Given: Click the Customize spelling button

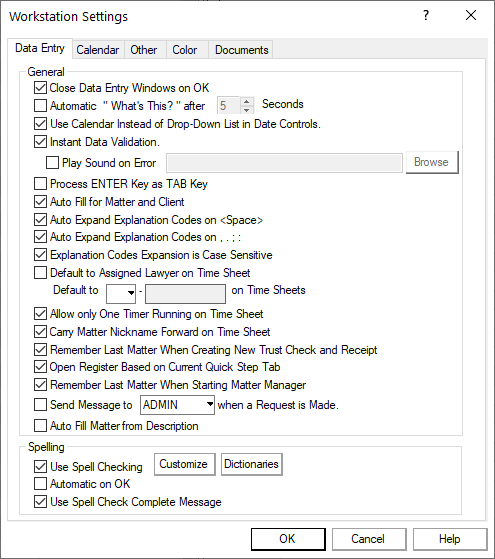Looking at the screenshot, I should (184, 464).
